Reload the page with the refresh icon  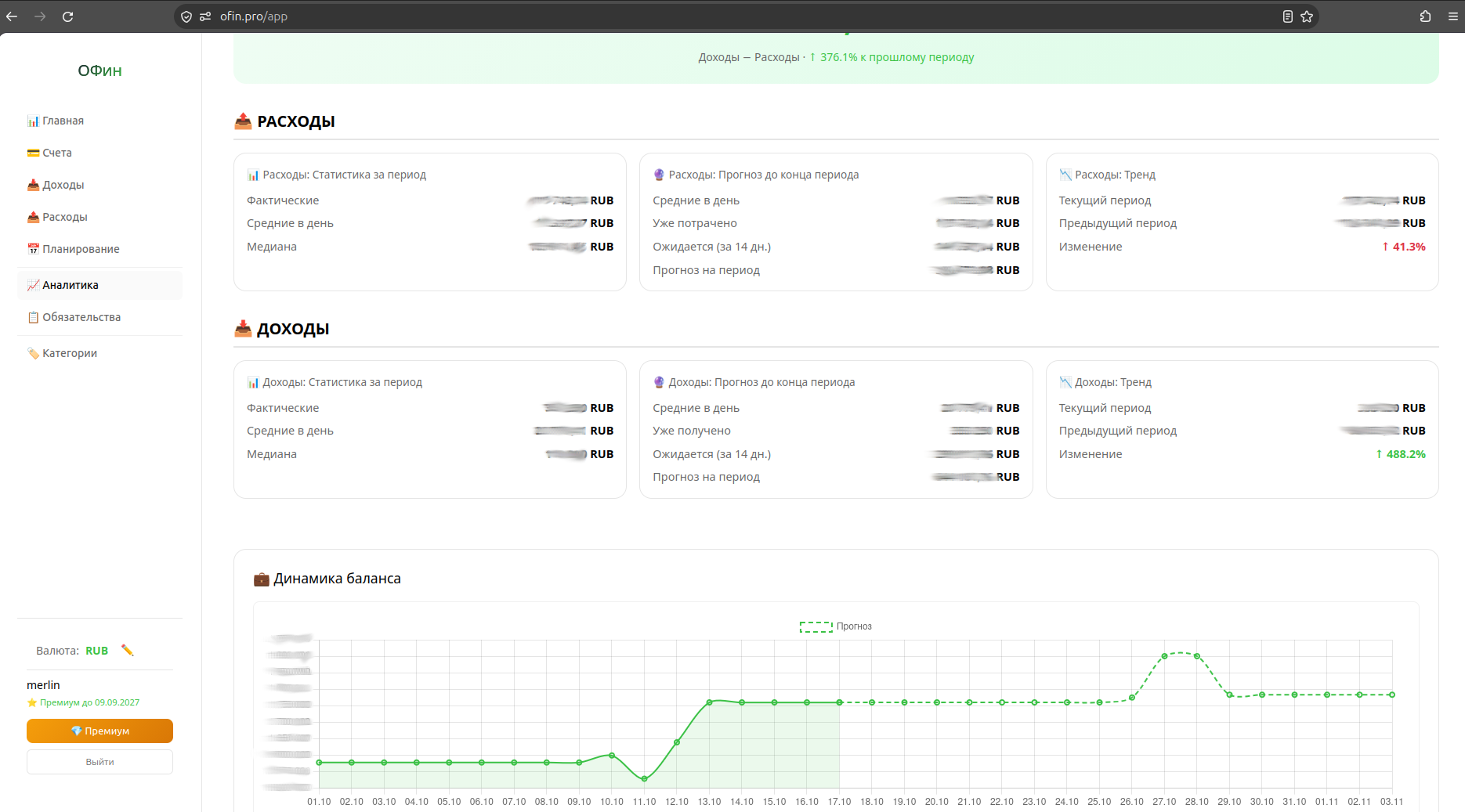coord(68,16)
